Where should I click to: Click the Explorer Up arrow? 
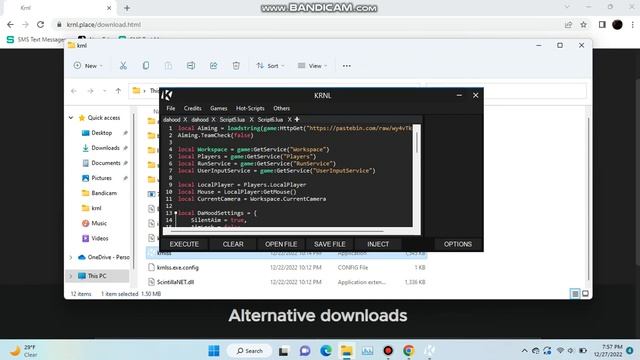118,91
